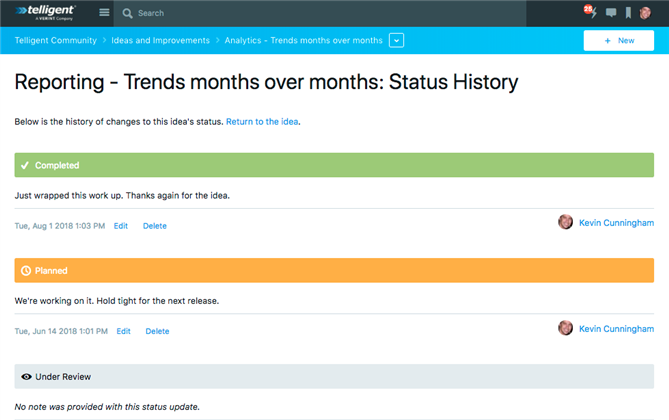Viewport: 669px width, 420px height.
Task: Click 'Just wrapped this work up' note text
Action: click(122, 195)
